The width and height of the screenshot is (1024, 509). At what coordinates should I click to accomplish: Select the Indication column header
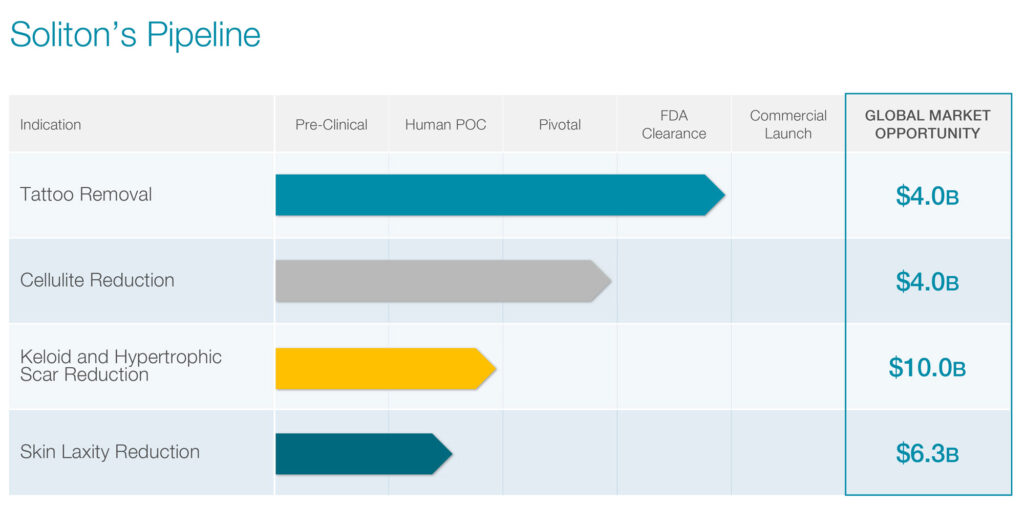point(50,124)
